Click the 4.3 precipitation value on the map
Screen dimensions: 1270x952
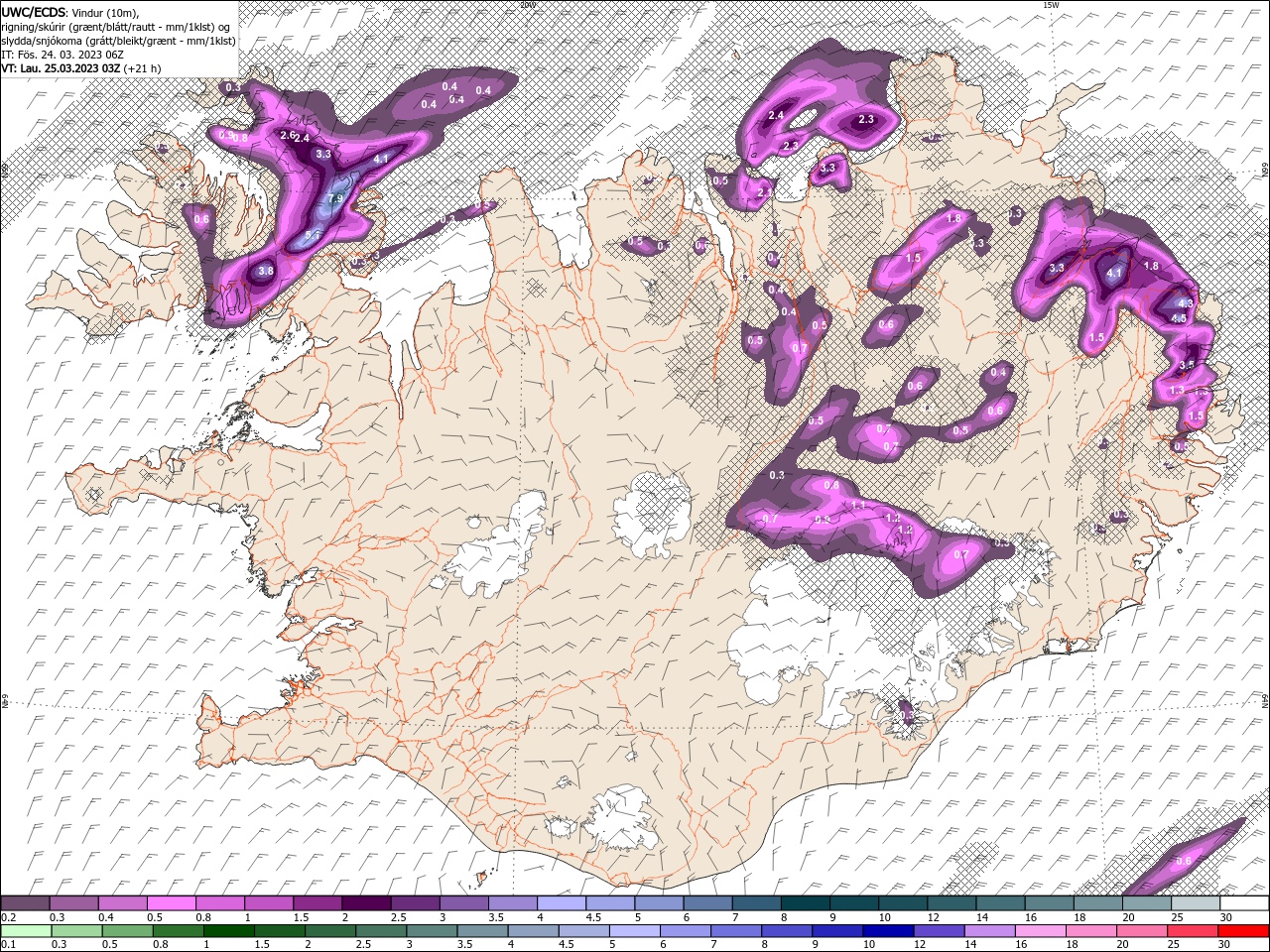point(1184,301)
